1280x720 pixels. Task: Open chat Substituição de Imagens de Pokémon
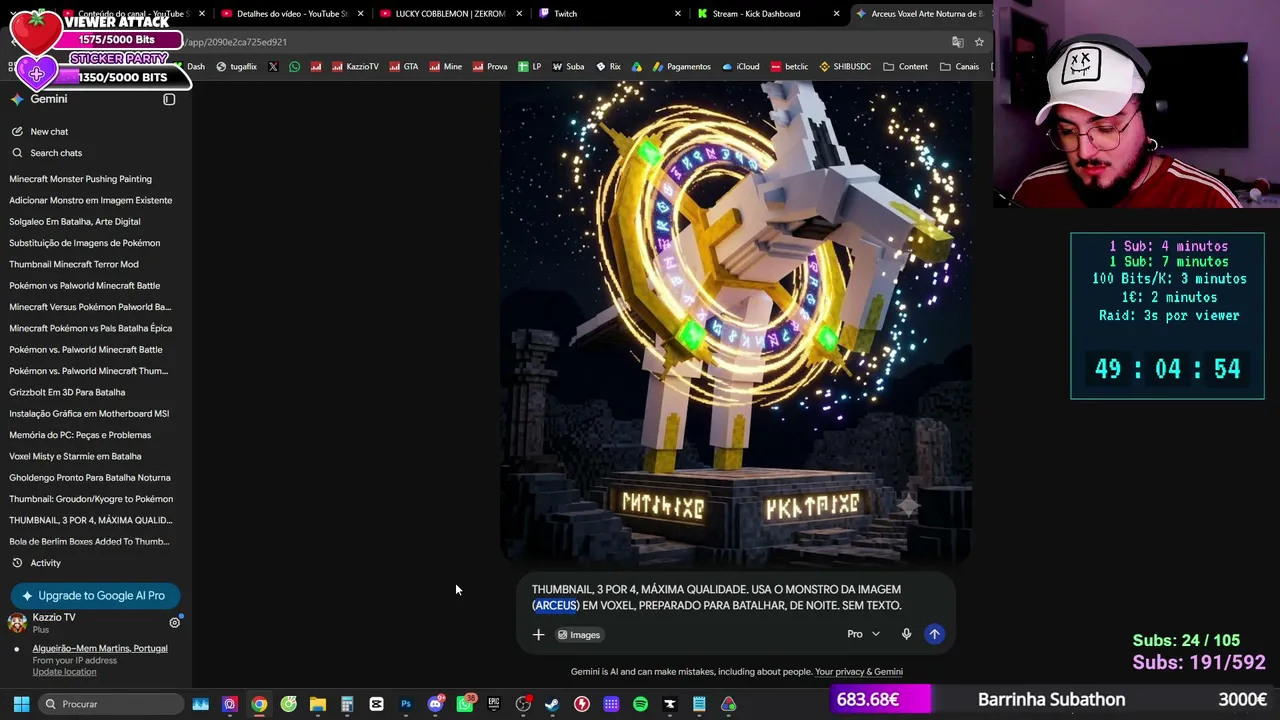(x=85, y=243)
